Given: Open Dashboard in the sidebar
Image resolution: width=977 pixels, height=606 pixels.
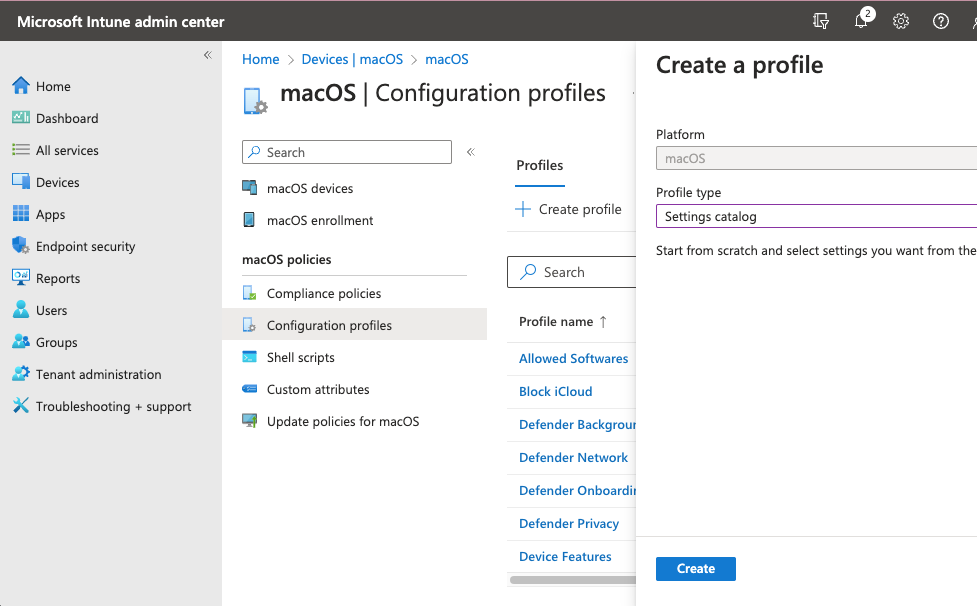Looking at the screenshot, I should pos(67,118).
